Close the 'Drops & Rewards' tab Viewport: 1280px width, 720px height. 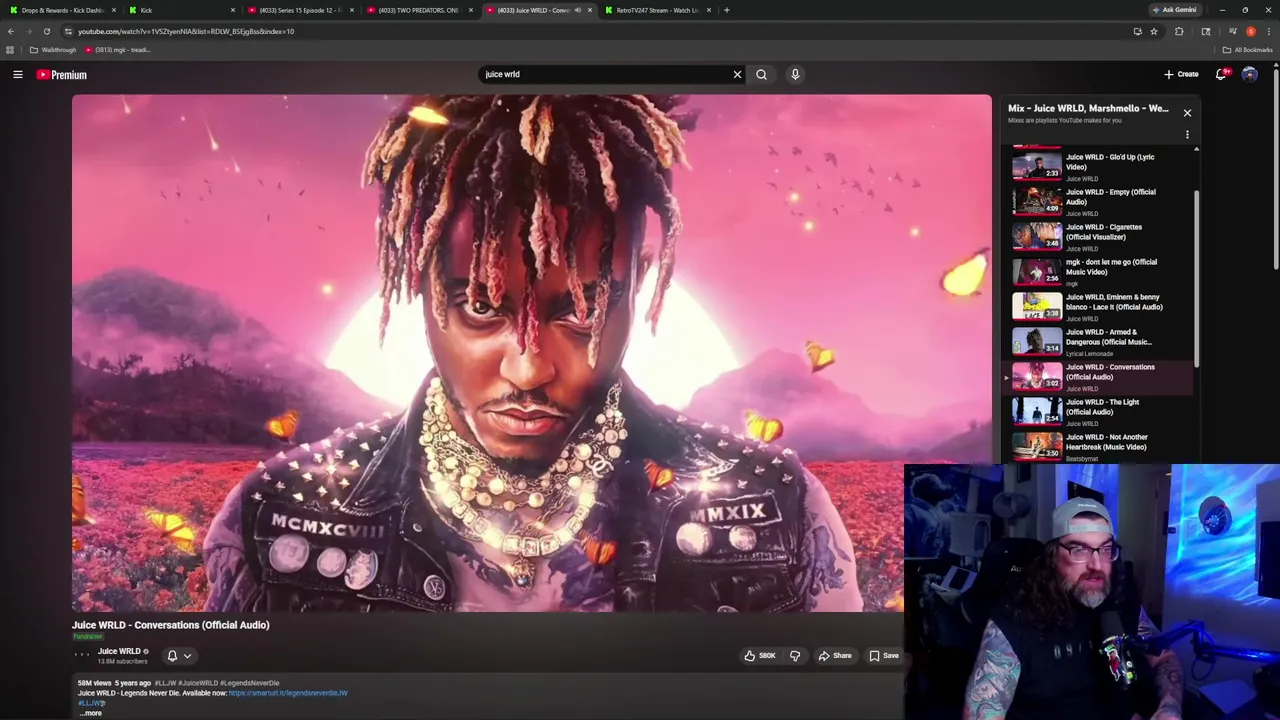(x=113, y=10)
